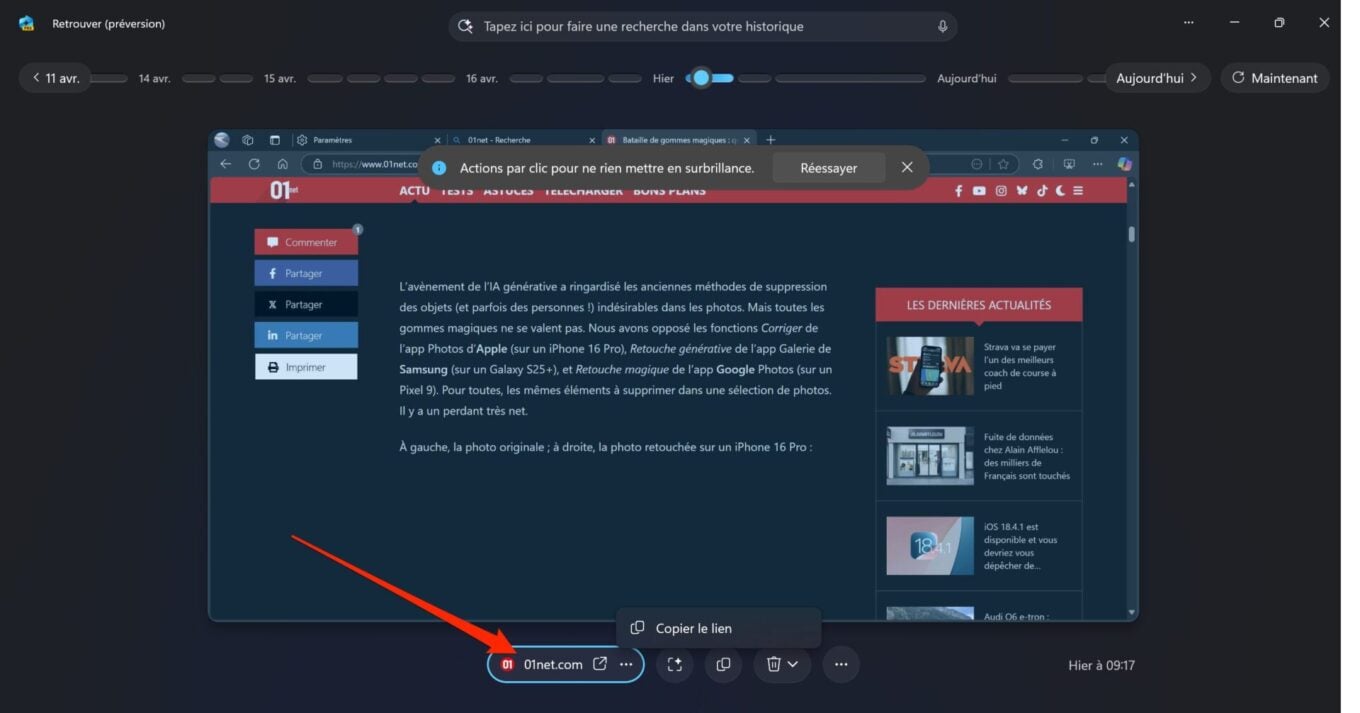Open the Recall title bar three-dot menu
The image size is (1360, 713).
click(x=1188, y=23)
